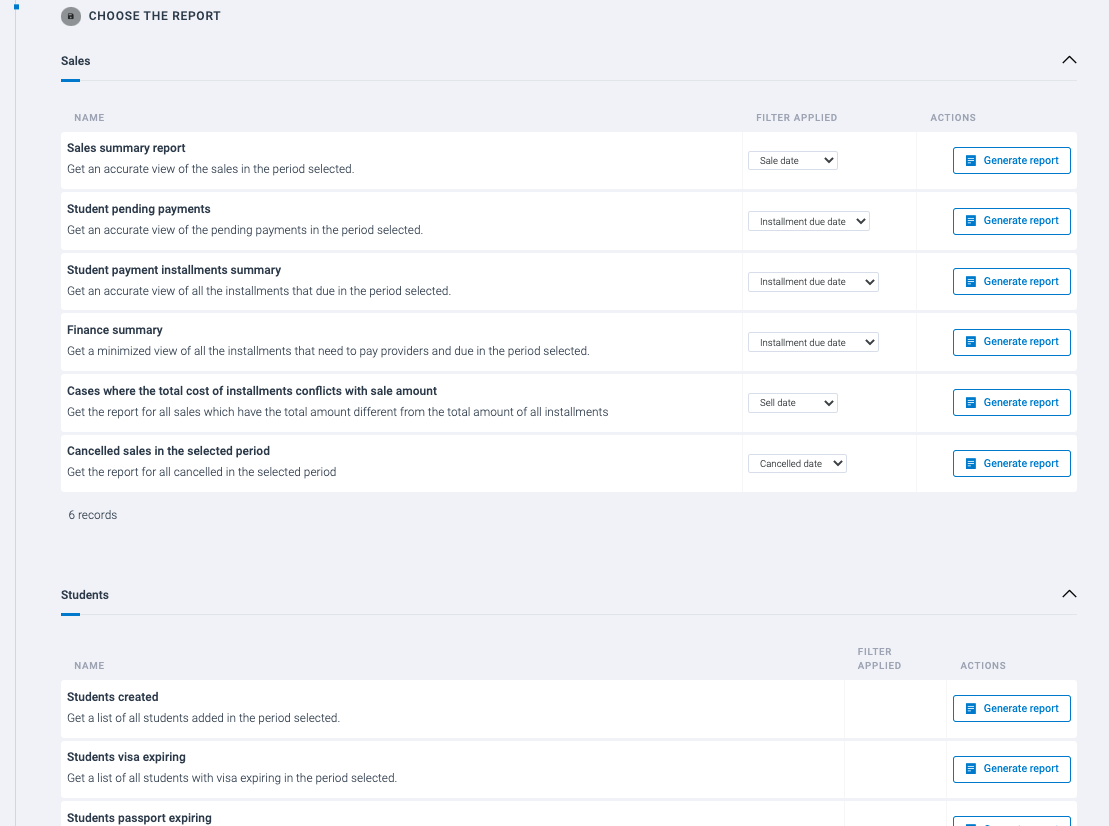The width and height of the screenshot is (1109, 826).
Task: Generate the Student payment installments summary report
Action: pyautogui.click(x=1011, y=281)
